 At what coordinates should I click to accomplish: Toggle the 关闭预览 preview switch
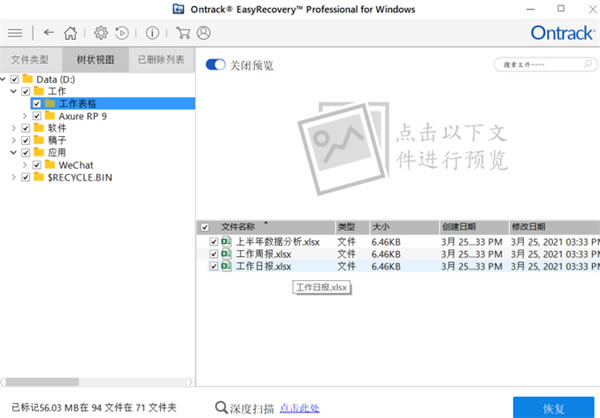pos(215,65)
